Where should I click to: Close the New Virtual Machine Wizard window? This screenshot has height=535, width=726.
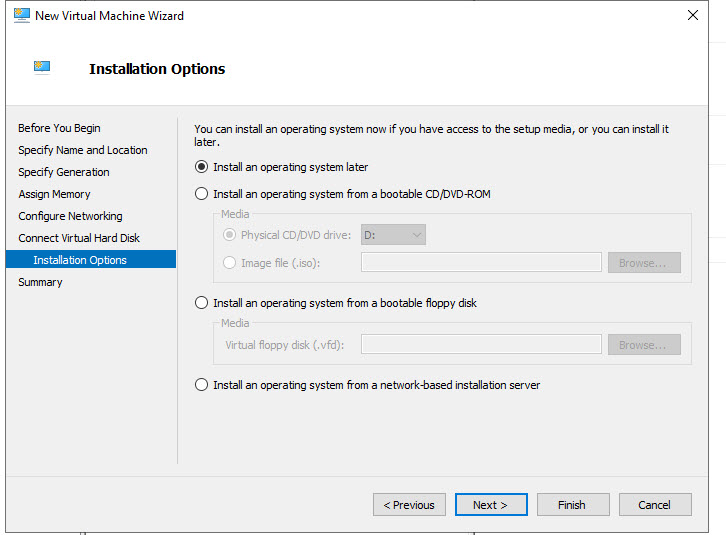click(x=692, y=15)
